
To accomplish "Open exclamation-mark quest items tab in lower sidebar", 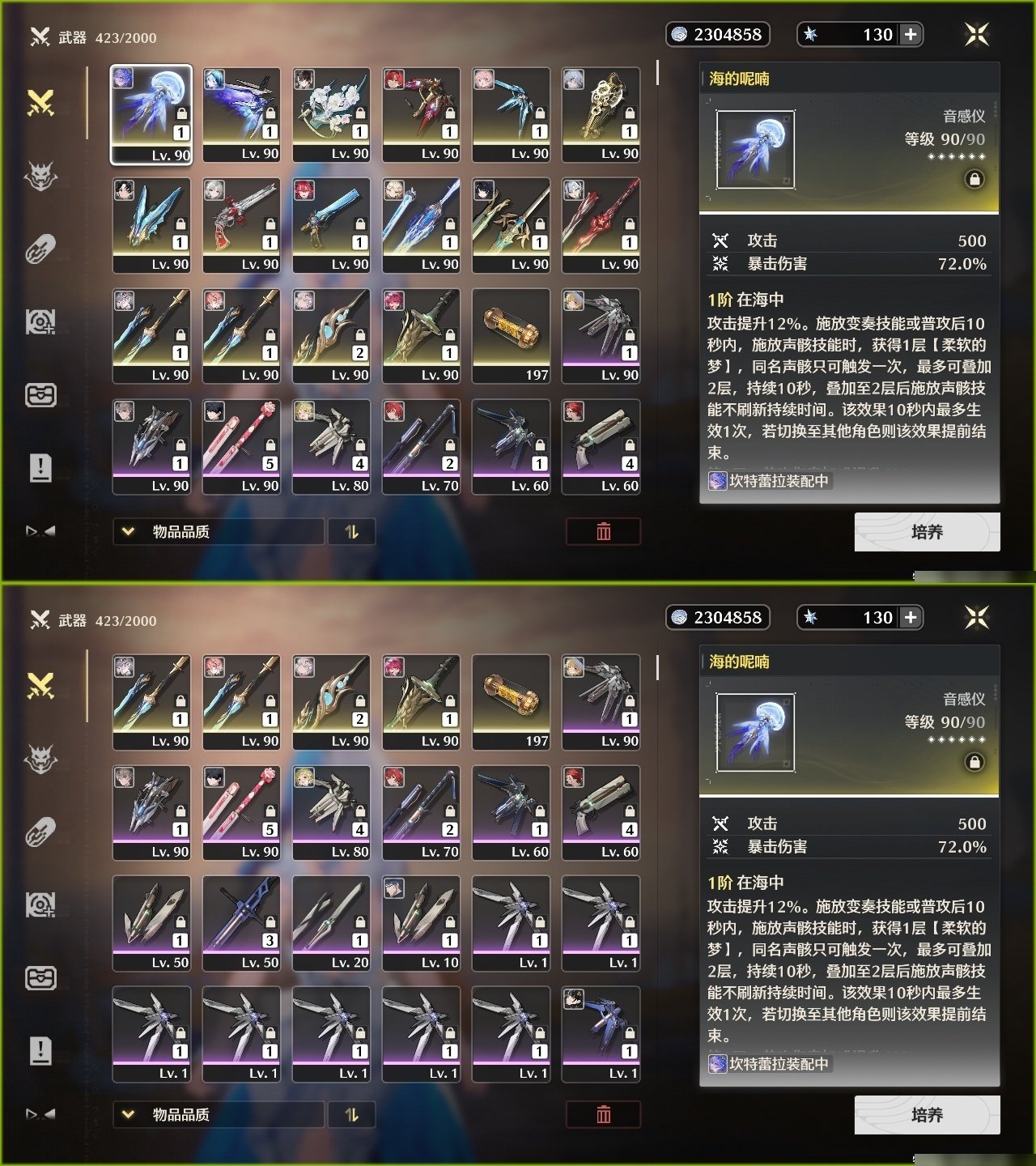I will click(x=40, y=1050).
